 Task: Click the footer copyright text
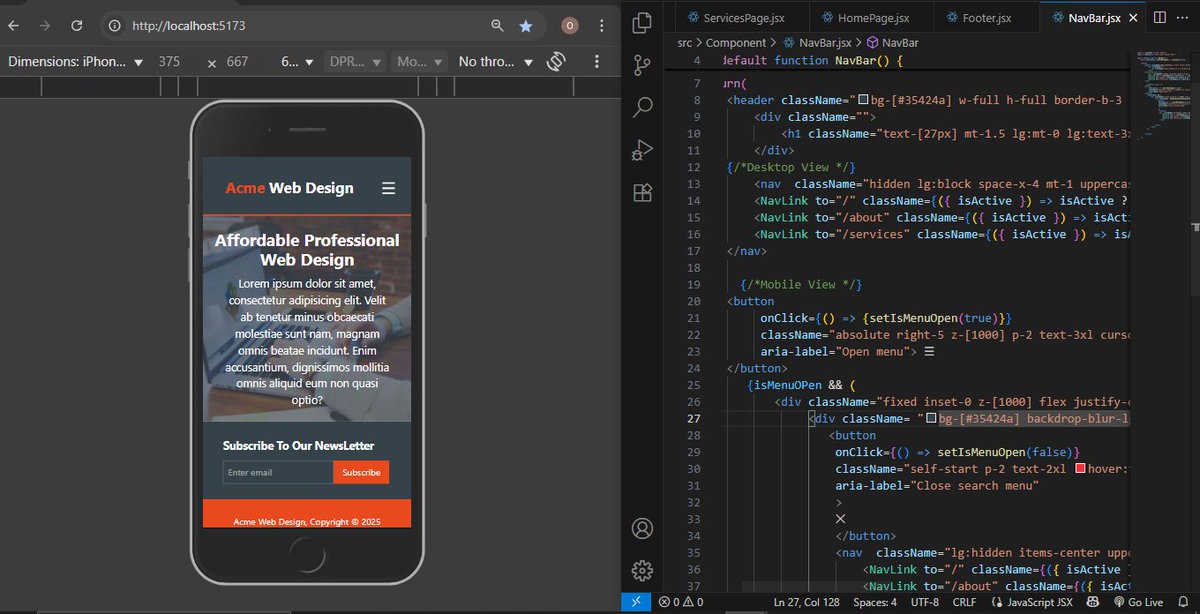click(307, 521)
